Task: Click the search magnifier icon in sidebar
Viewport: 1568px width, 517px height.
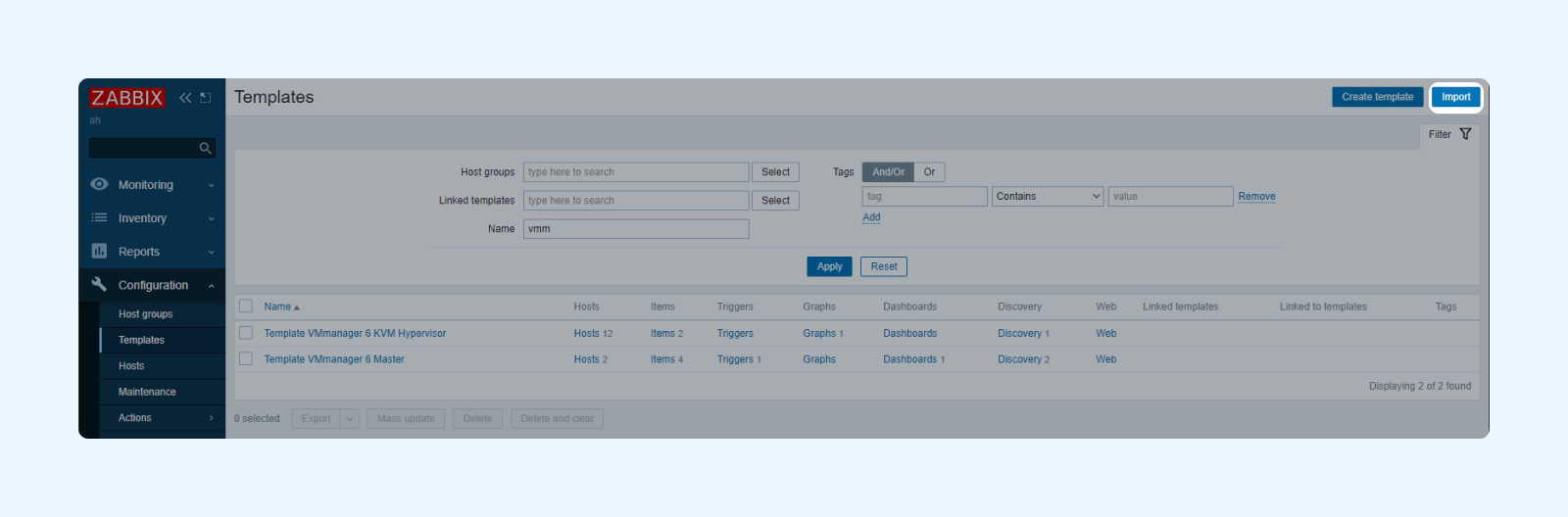Action: 205,148
